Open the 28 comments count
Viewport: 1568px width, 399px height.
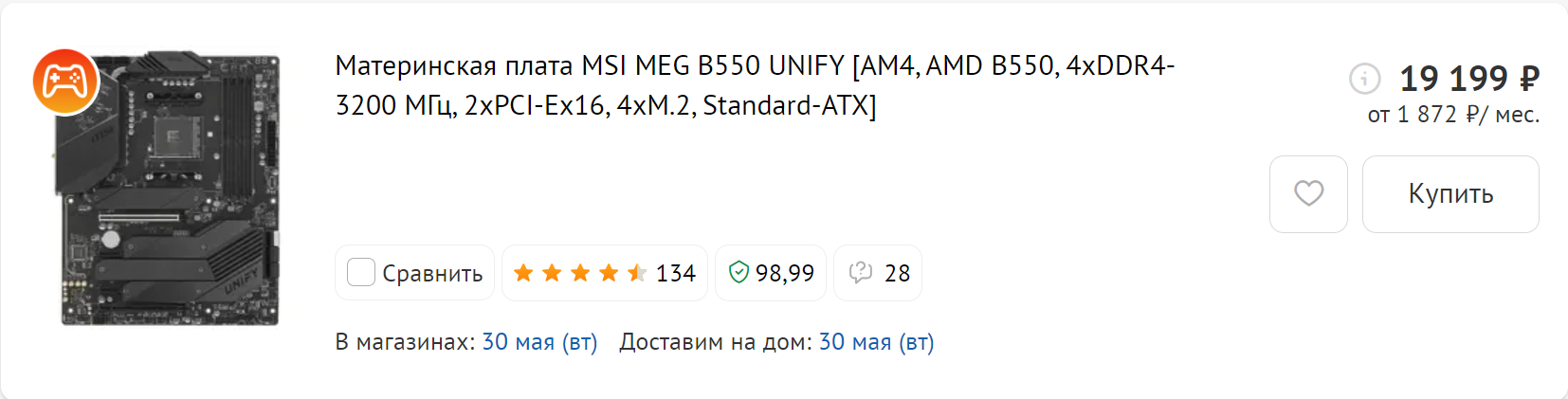pos(897,273)
